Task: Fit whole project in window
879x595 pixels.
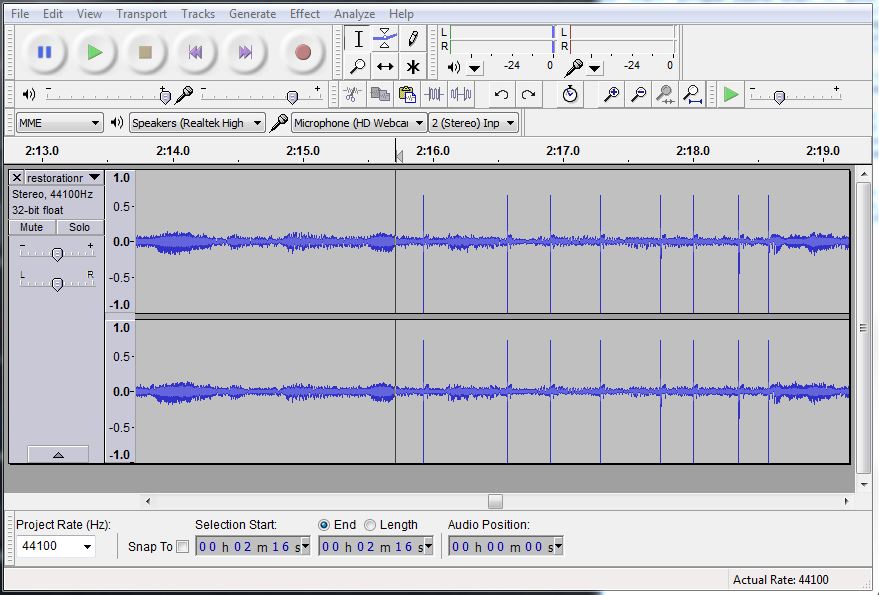Action: 693,94
